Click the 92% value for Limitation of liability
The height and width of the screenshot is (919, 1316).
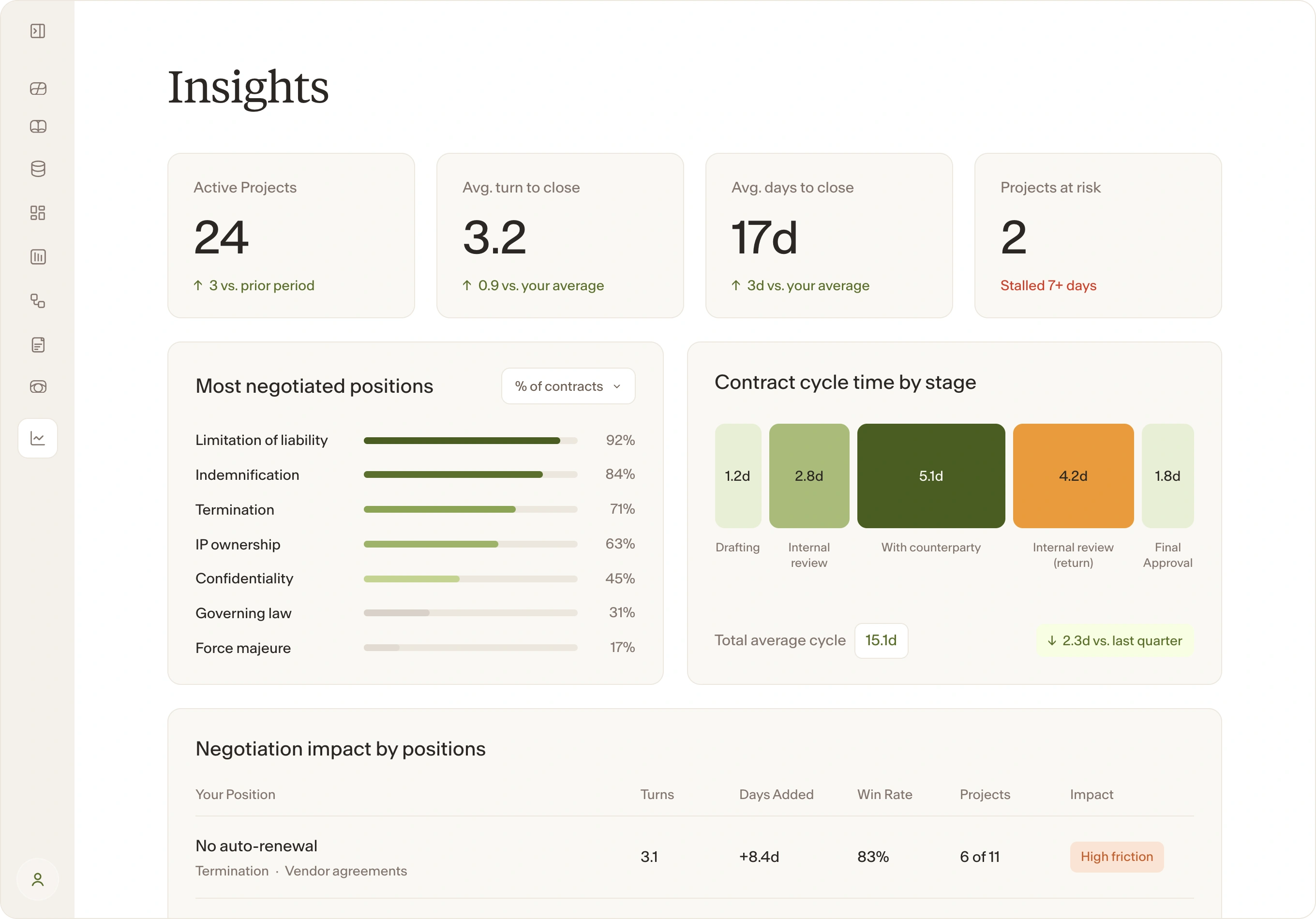620,440
